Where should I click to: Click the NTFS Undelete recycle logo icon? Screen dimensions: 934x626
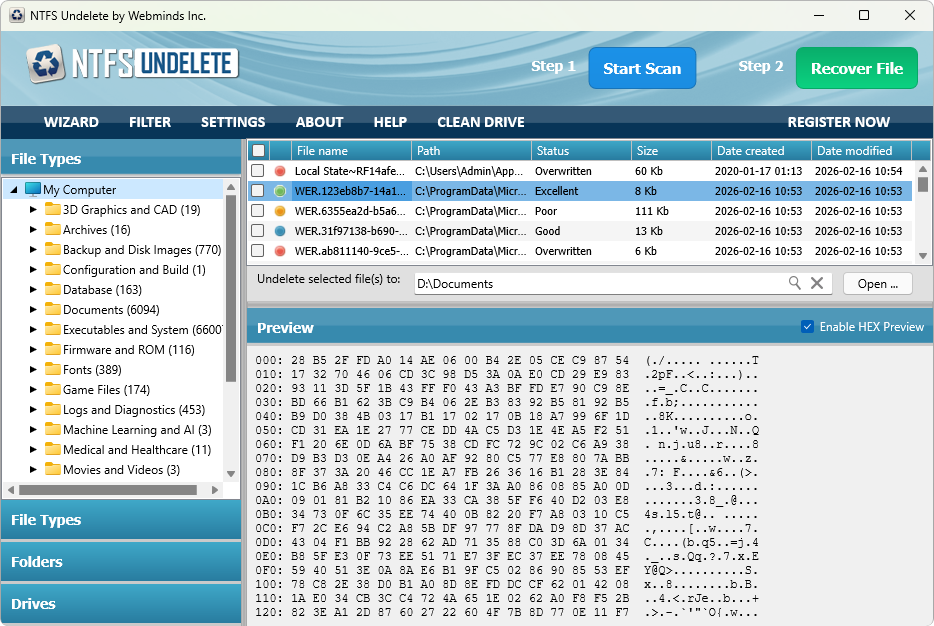click(46, 63)
